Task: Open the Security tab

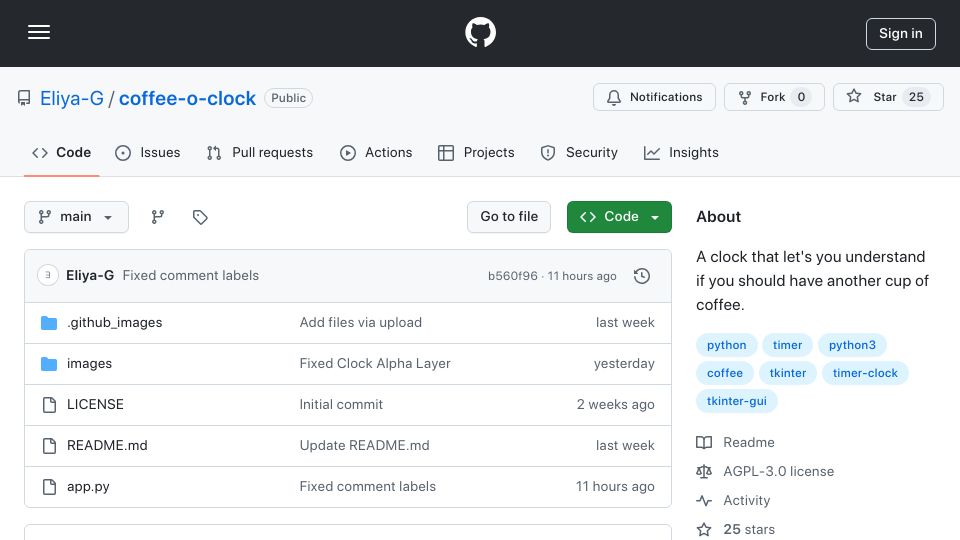Action: pyautogui.click(x=579, y=152)
